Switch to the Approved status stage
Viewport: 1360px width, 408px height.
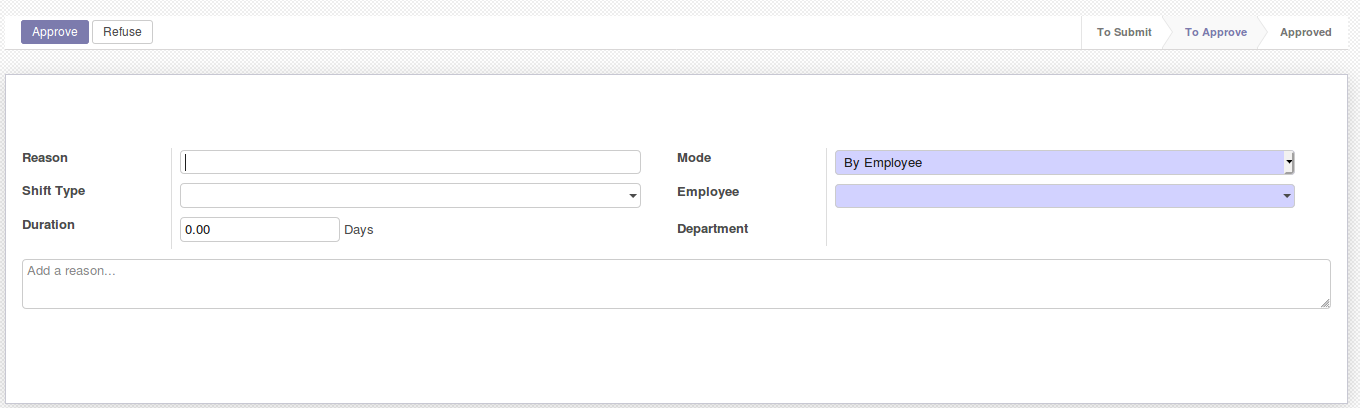(1305, 32)
